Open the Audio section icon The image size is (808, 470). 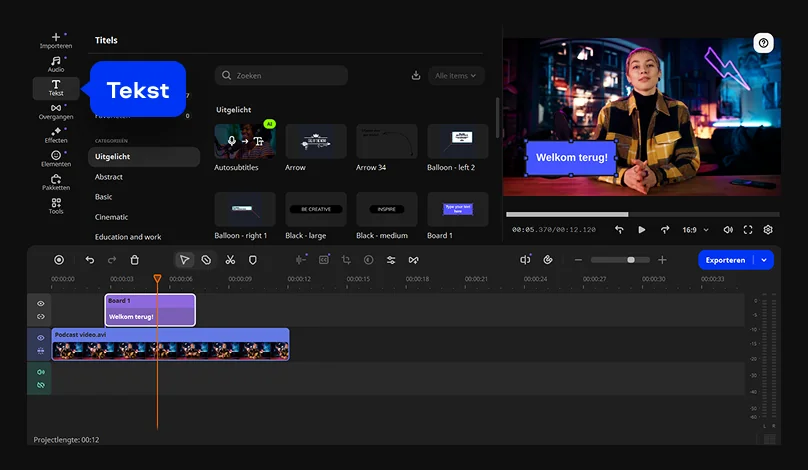(x=55, y=64)
